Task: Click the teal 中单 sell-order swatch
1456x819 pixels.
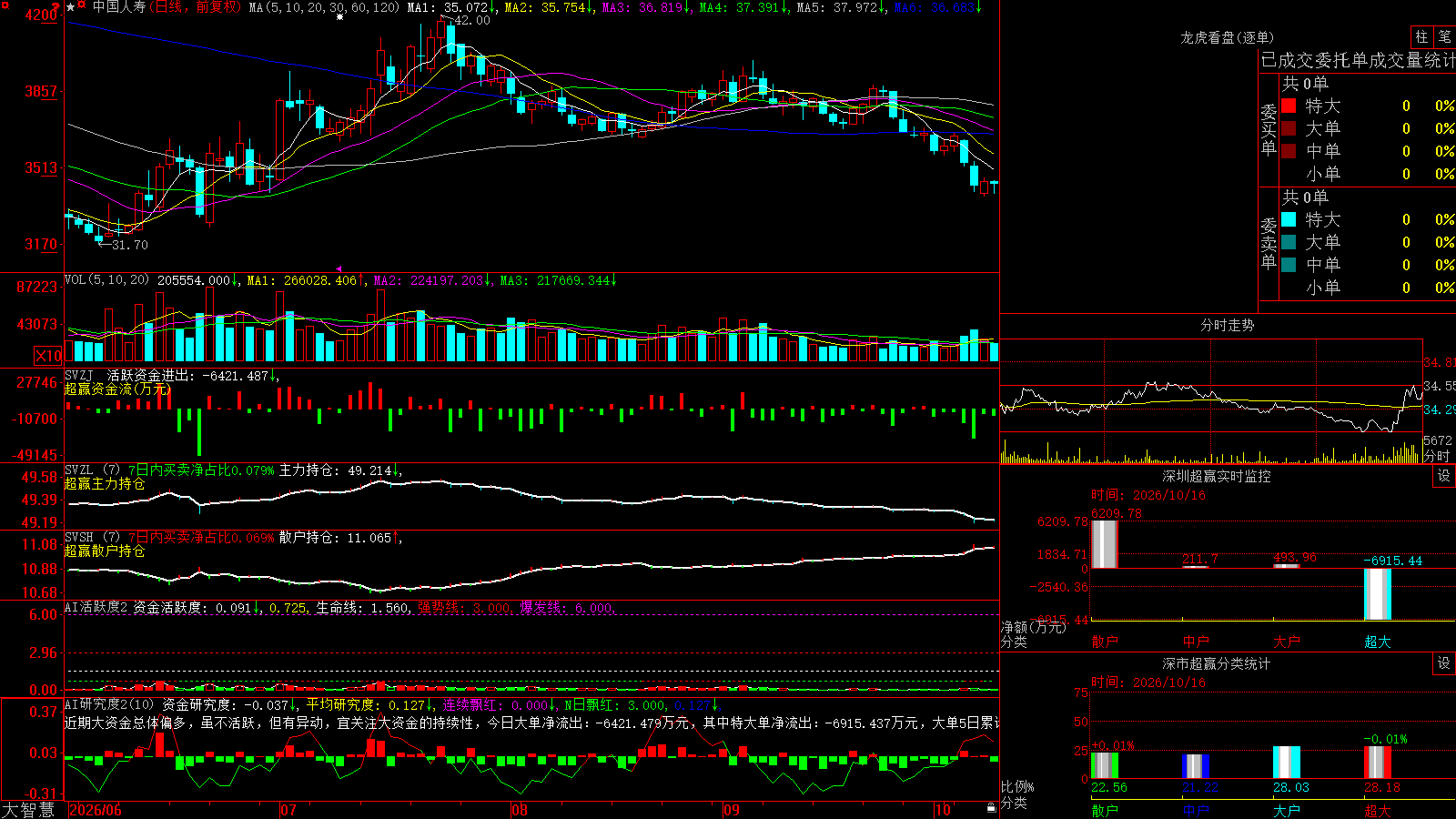Action: point(1289,265)
